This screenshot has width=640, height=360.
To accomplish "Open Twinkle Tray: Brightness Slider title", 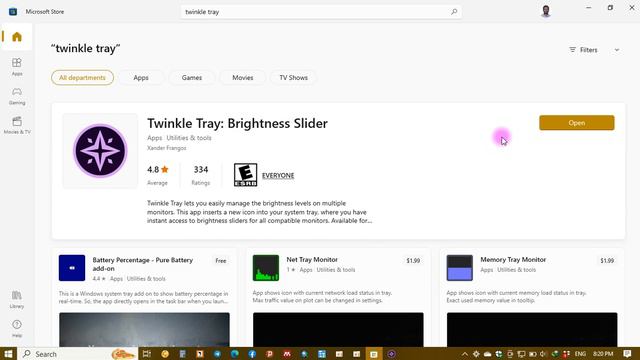I will click(237, 123).
